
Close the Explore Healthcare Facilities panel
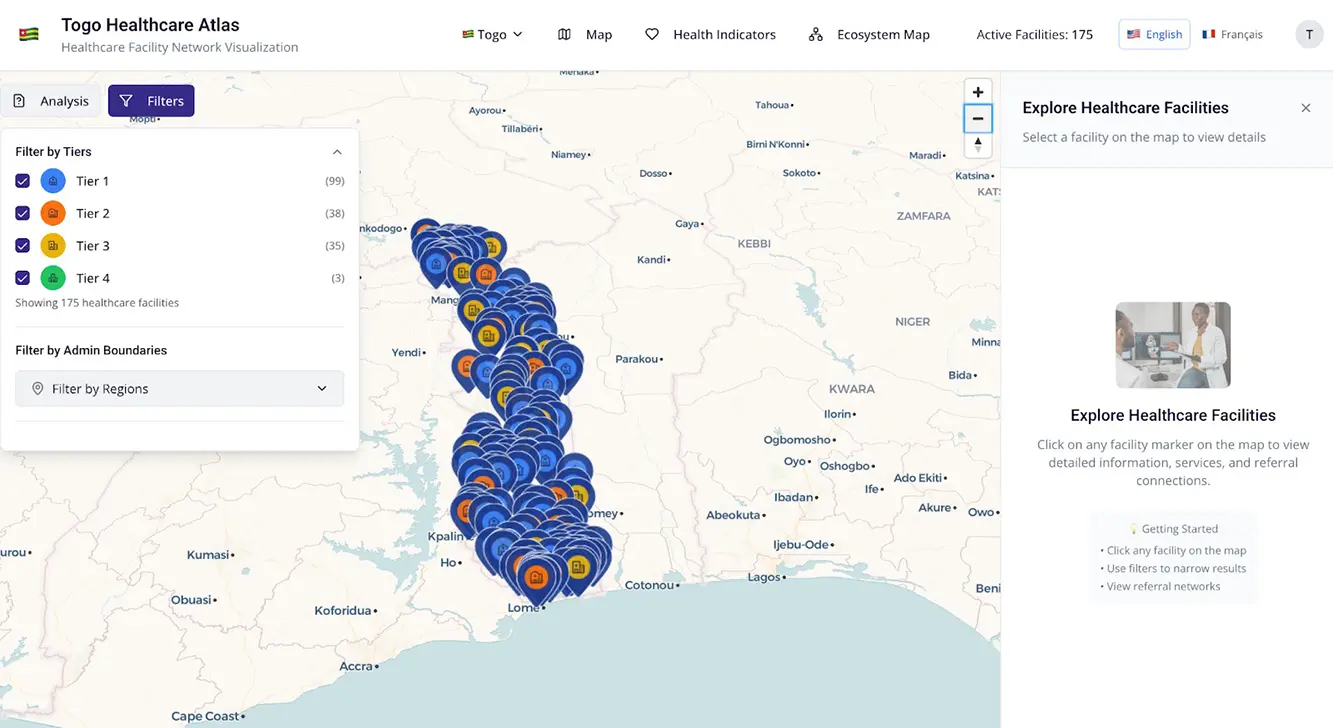click(1305, 108)
